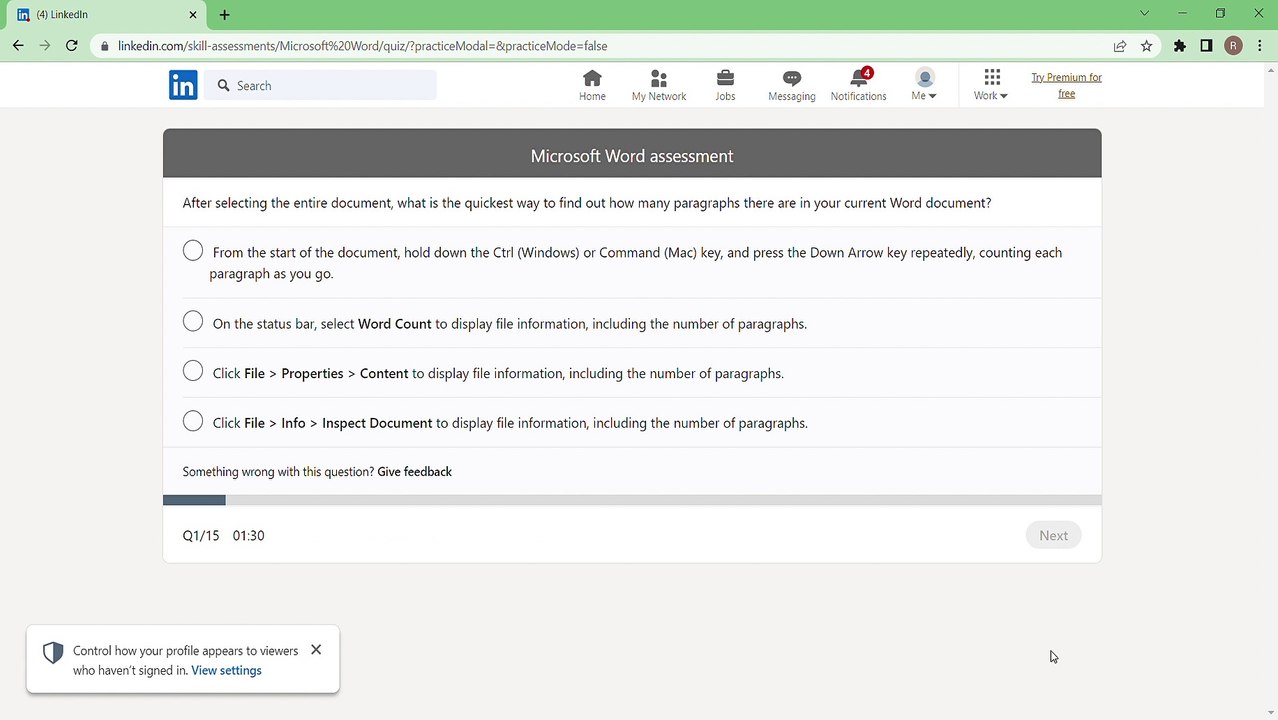This screenshot has width=1278, height=720.
Task: Click the search magnifier icon
Action: pyautogui.click(x=223, y=85)
